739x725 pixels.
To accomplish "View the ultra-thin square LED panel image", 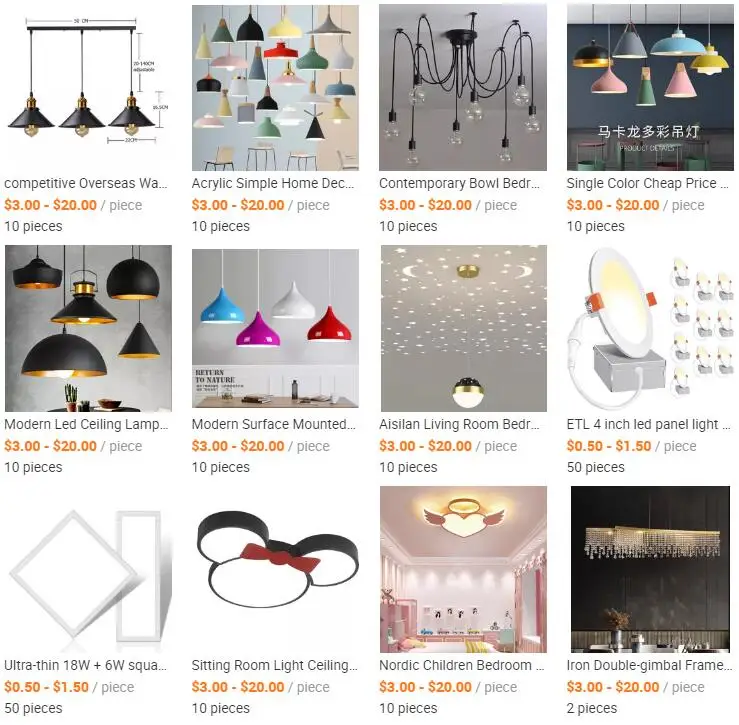I will tap(88, 569).
